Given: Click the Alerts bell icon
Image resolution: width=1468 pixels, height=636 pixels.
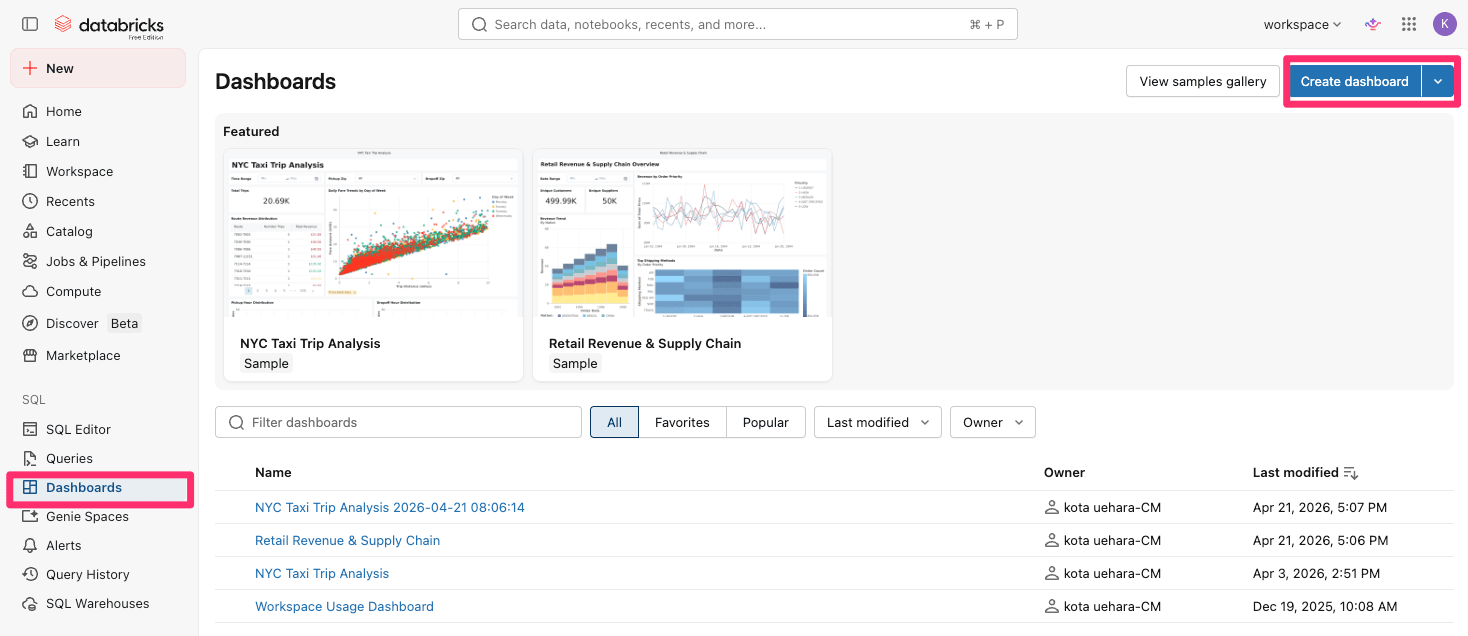Looking at the screenshot, I should coord(30,545).
